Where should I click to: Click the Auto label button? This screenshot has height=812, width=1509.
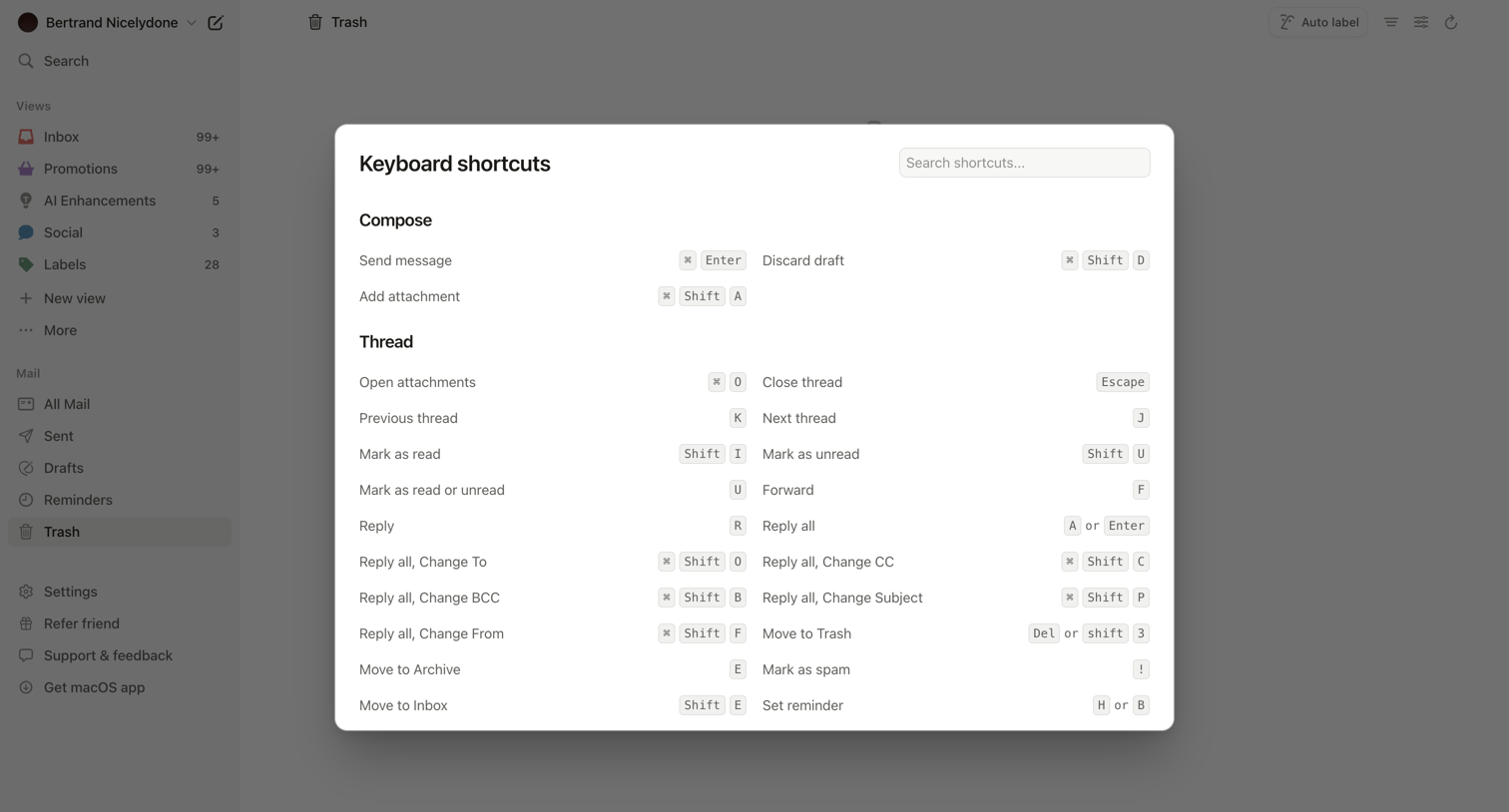coord(1318,22)
